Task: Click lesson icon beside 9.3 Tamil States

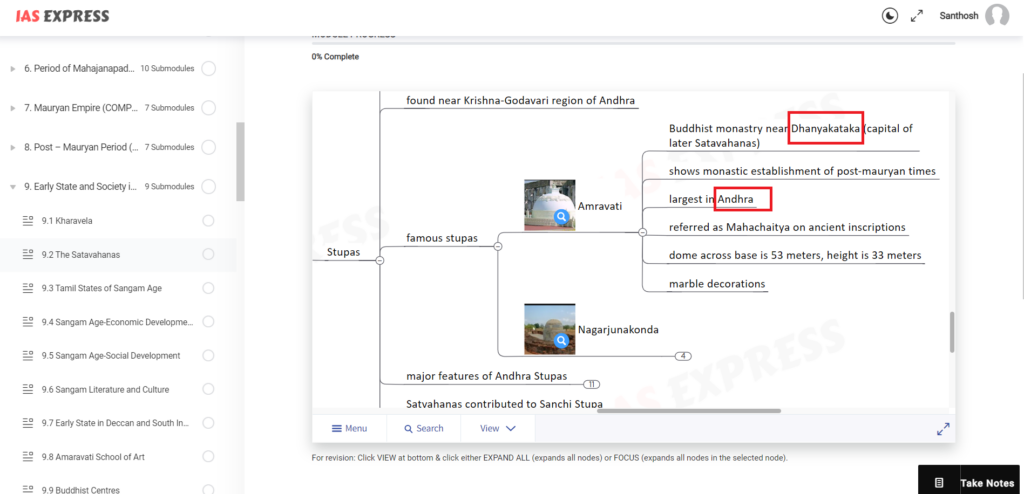Action: [27, 288]
